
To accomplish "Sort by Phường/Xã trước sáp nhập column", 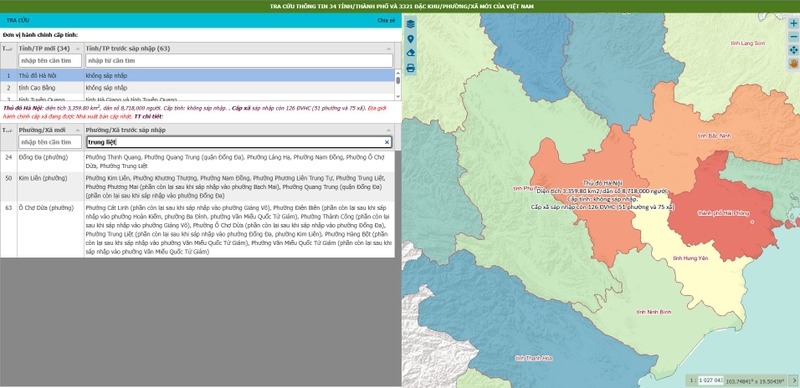I will [x=239, y=130].
